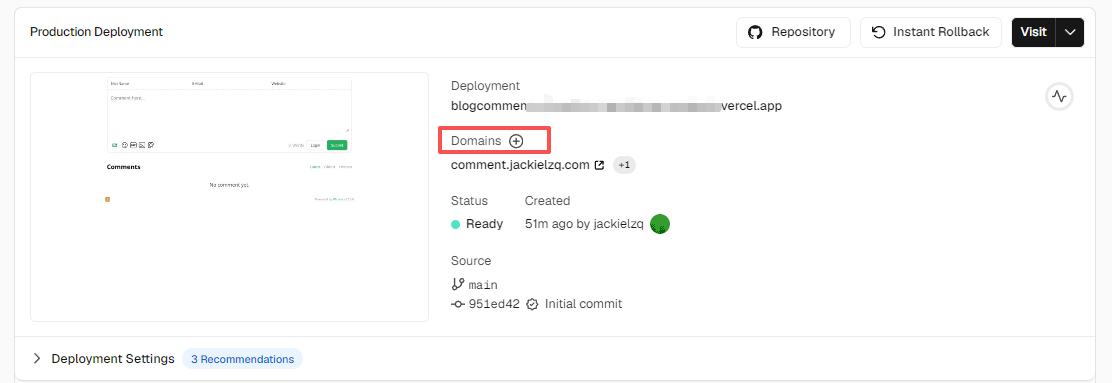The width and height of the screenshot is (1112, 383).
Task: Click the Ready status text
Action: [x=484, y=224]
